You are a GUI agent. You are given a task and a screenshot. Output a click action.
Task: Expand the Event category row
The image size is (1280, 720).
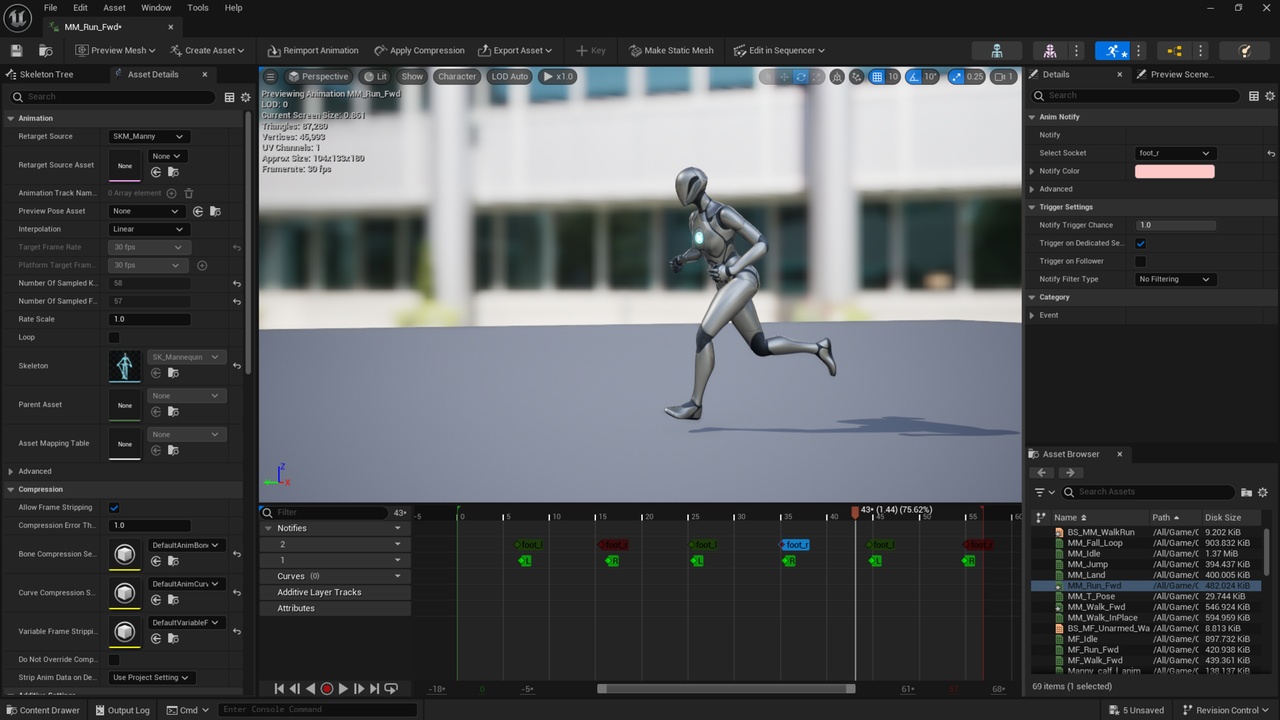click(x=1032, y=315)
